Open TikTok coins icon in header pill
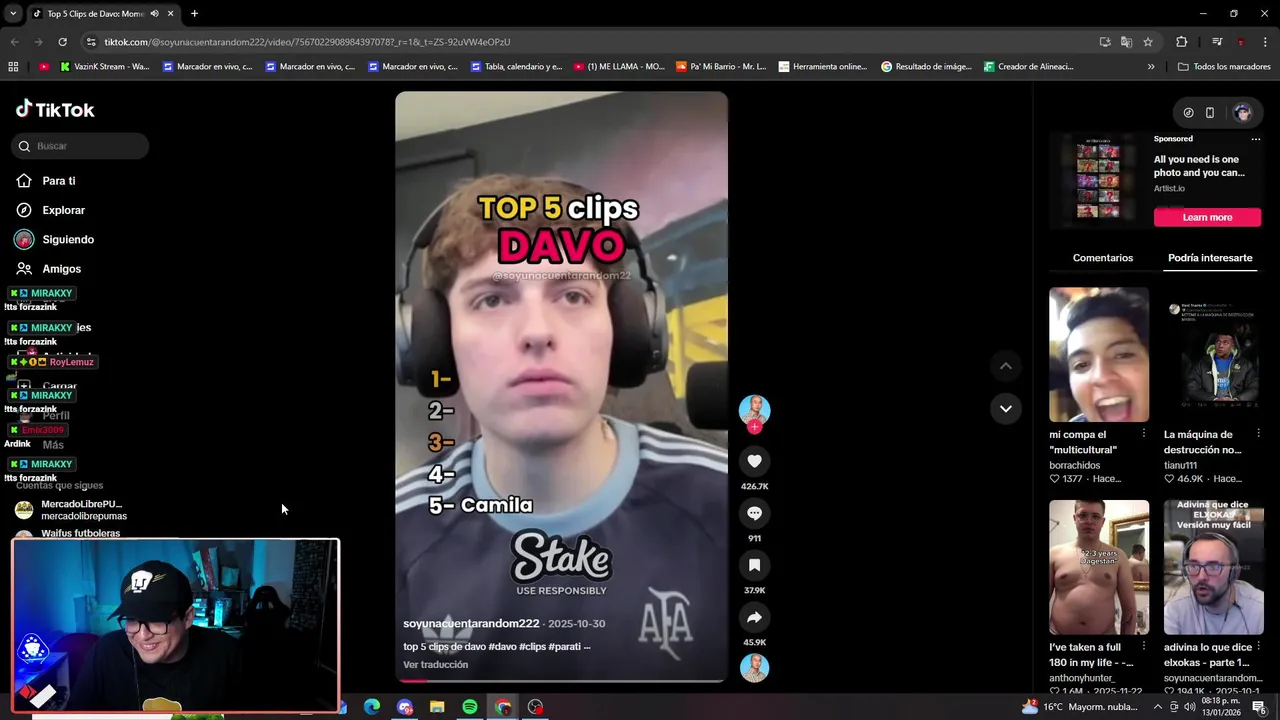 click(x=1188, y=113)
